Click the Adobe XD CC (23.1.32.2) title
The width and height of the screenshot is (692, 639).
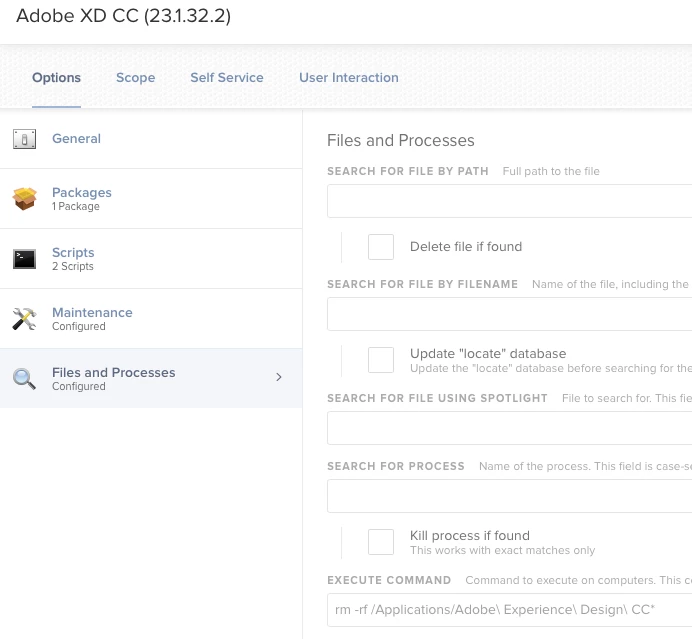pos(124,16)
